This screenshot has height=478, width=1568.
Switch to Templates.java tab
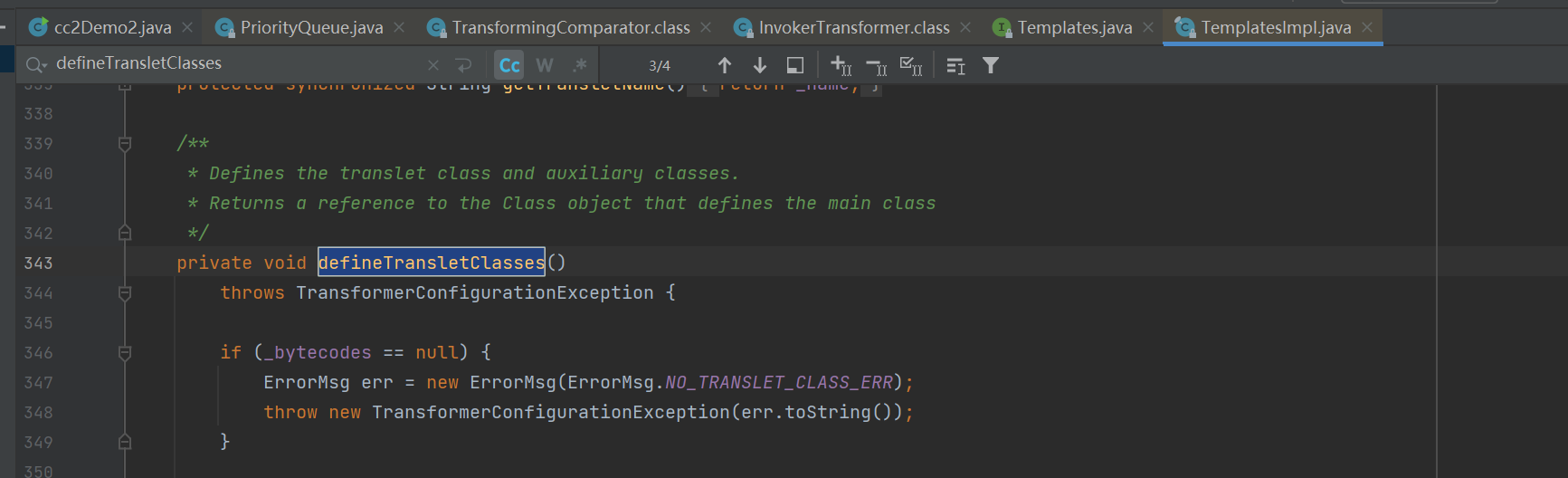coord(1075,27)
